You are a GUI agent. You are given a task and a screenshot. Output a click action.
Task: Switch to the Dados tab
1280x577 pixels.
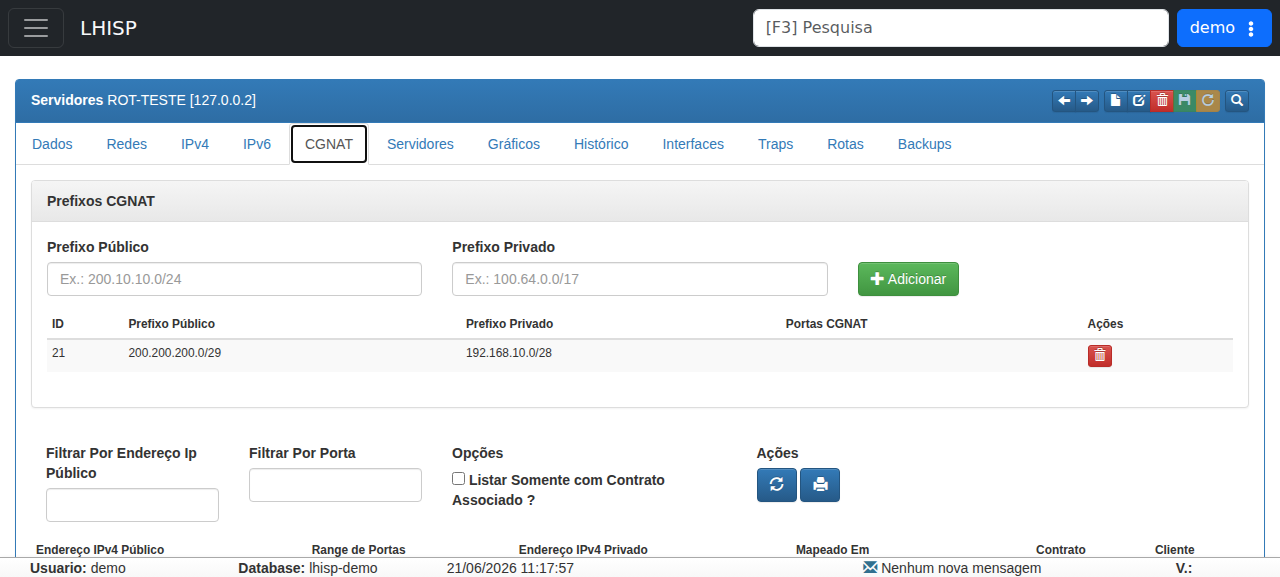coord(52,144)
